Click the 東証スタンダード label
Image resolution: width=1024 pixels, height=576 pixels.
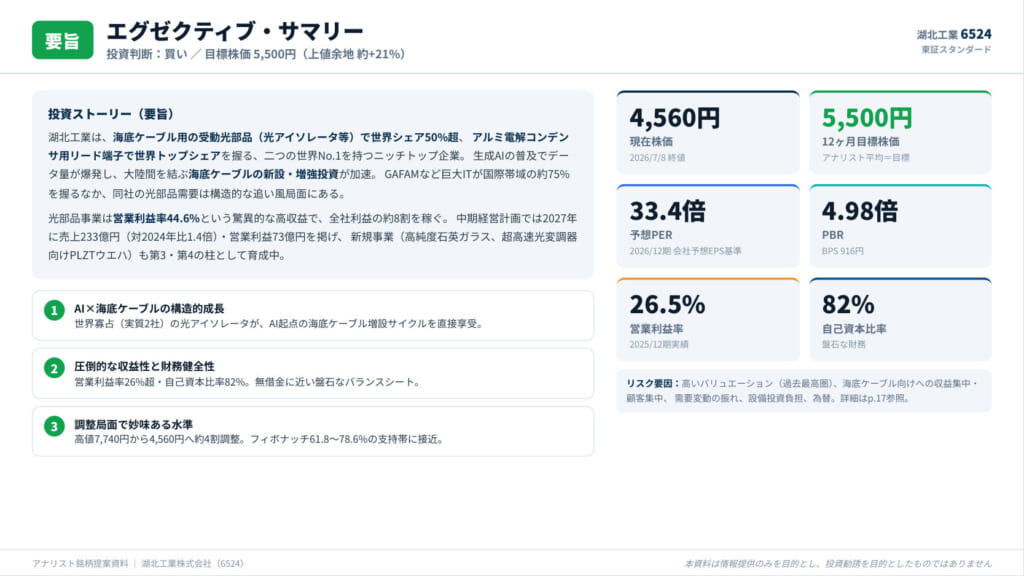coord(956,50)
